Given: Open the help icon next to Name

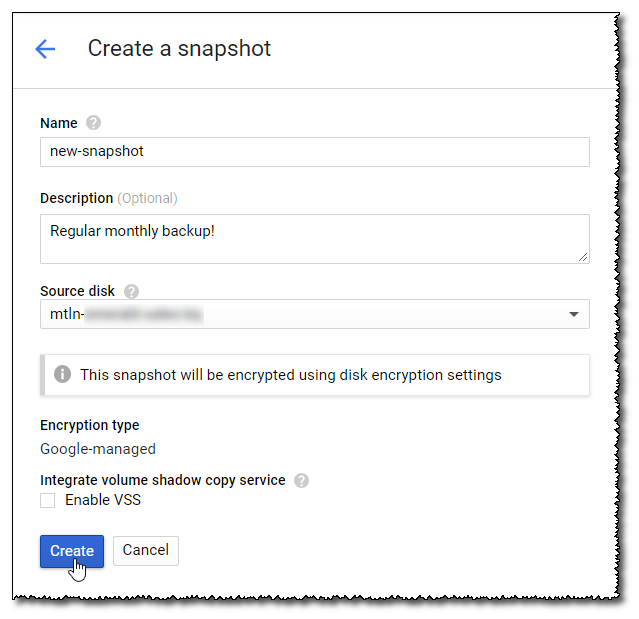Looking at the screenshot, I should tap(93, 123).
